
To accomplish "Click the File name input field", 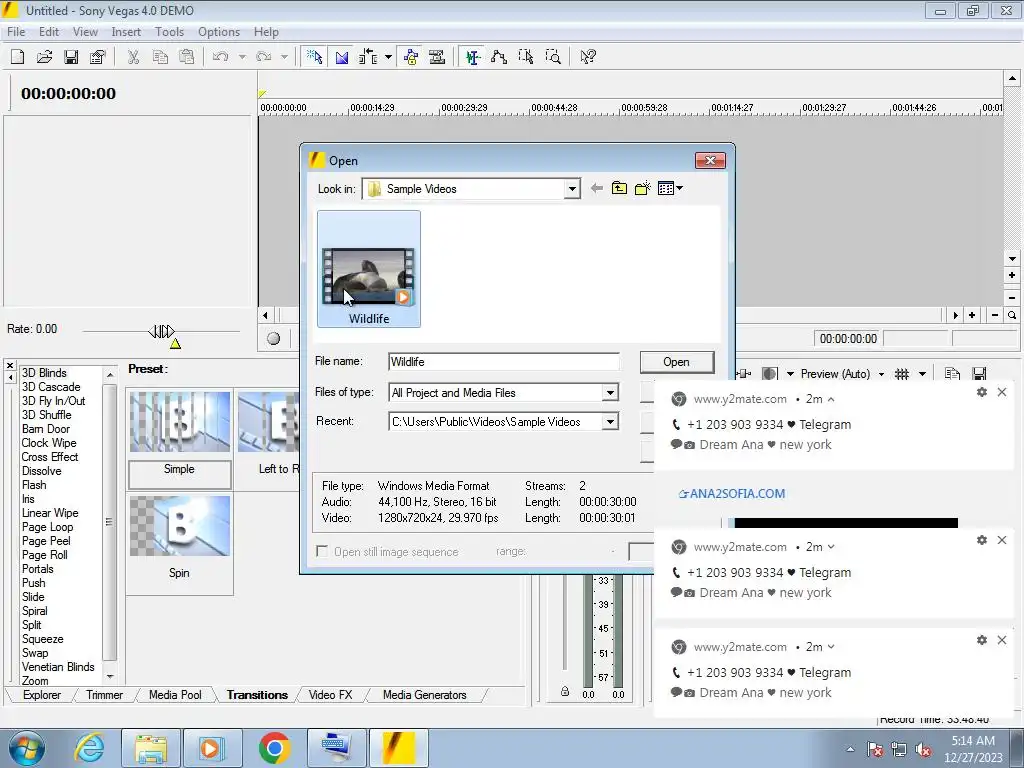I will 504,362.
